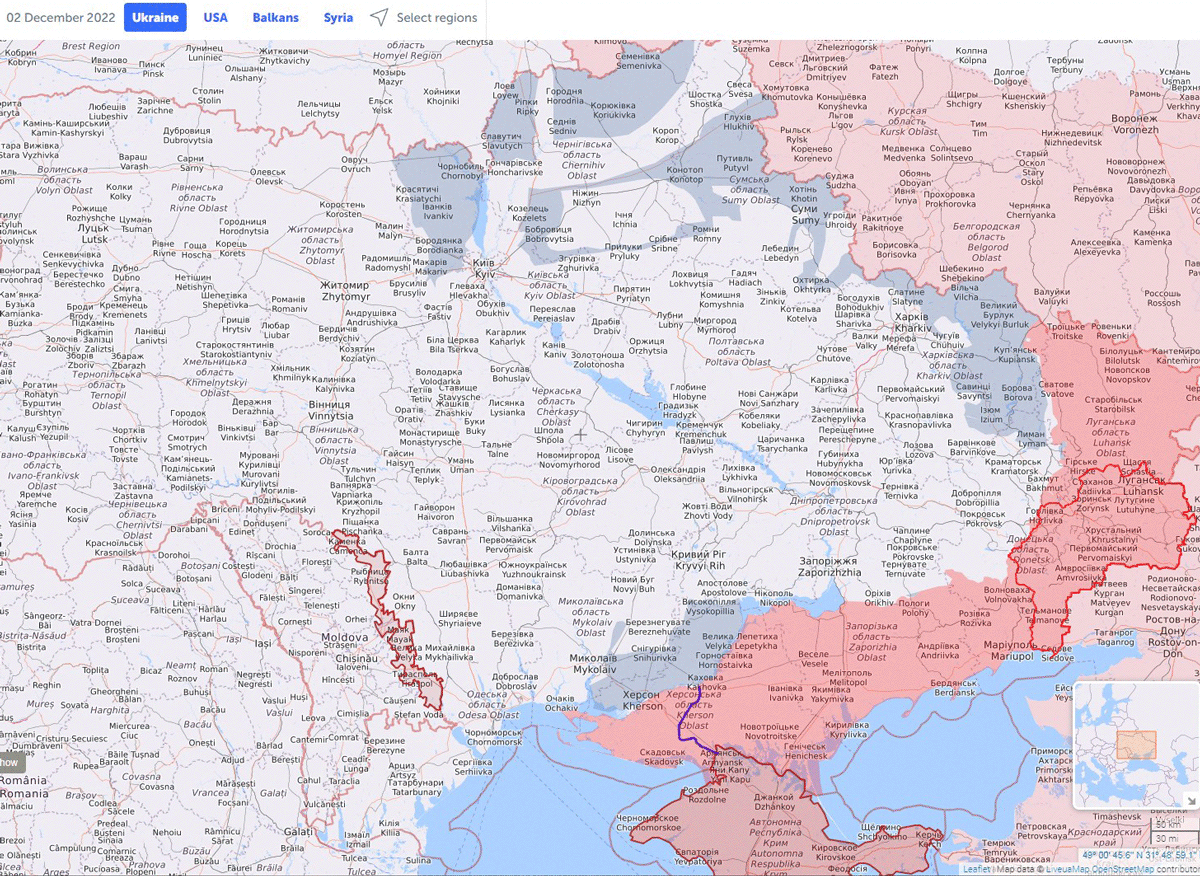Click the Skadovsk town label
Image resolution: width=1200 pixels, height=876 pixels.
point(661,757)
